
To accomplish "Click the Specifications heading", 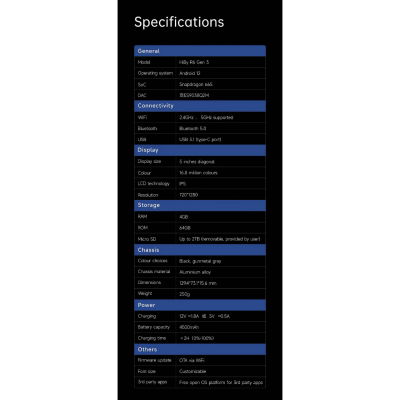I will [179, 22].
